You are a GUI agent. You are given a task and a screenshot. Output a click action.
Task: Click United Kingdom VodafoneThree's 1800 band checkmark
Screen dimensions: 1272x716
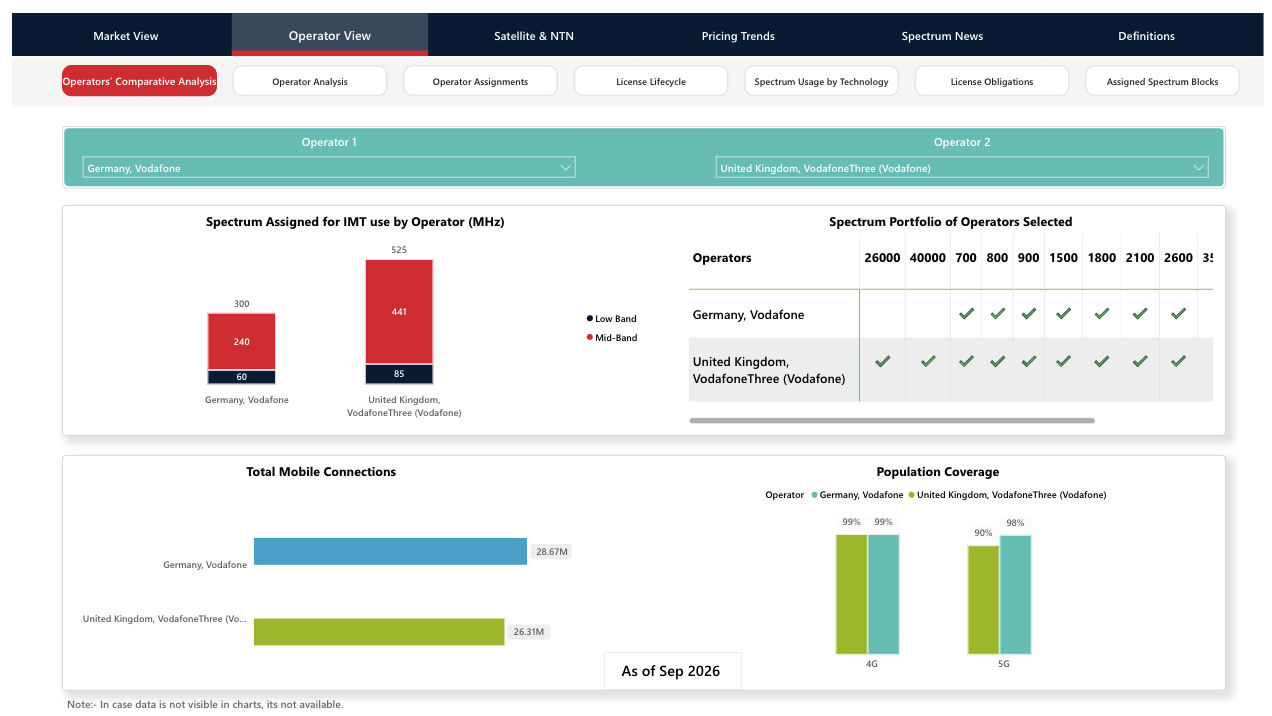coord(1101,362)
